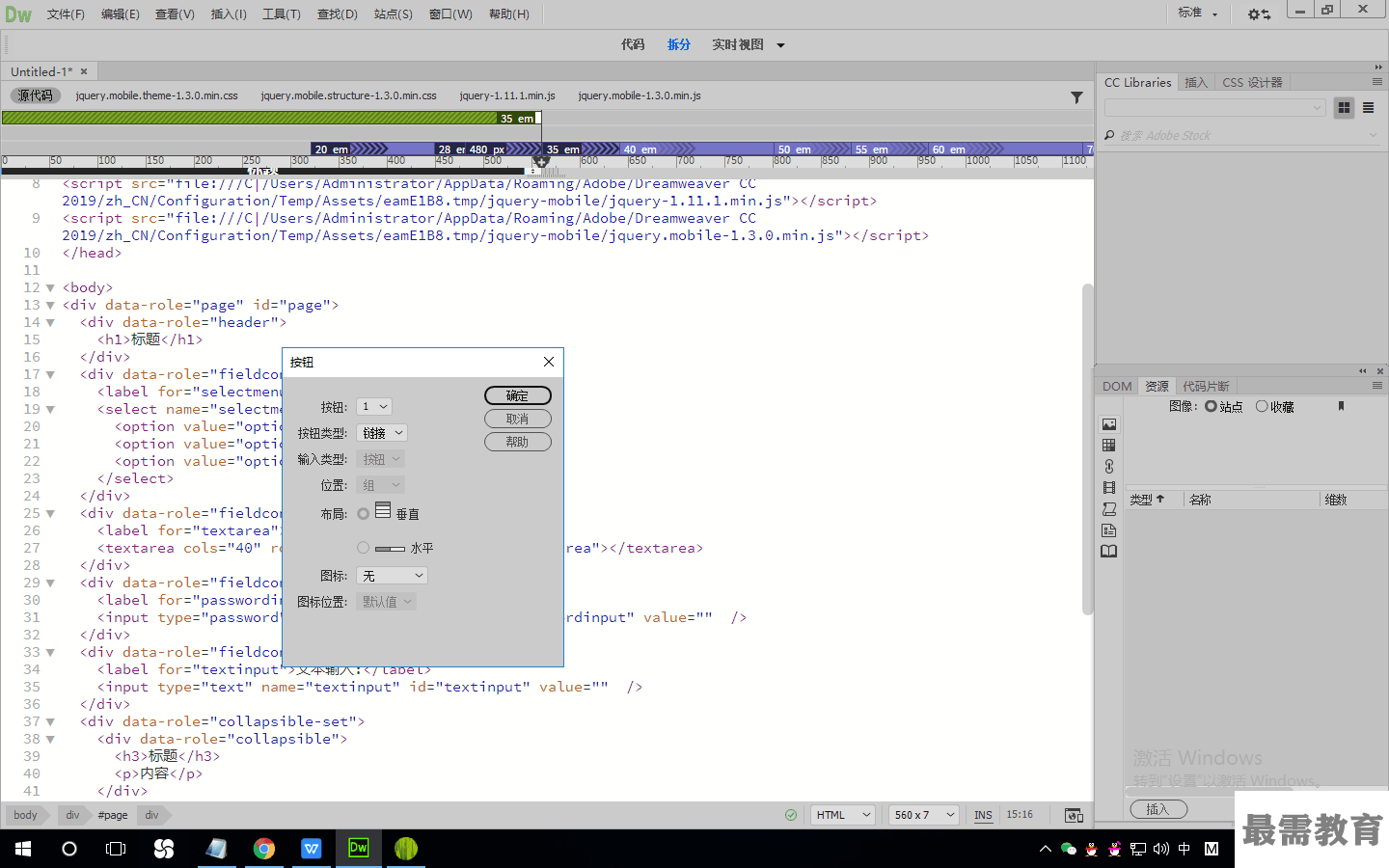The height and width of the screenshot is (868, 1389).
Task: Collapse the body tag at line 12
Action: 50,287
